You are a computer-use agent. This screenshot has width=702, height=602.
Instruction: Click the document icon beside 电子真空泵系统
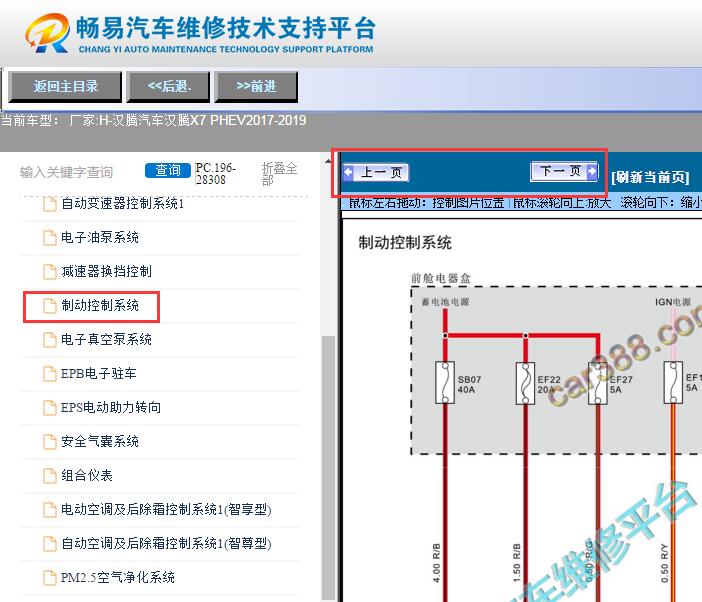(50, 340)
